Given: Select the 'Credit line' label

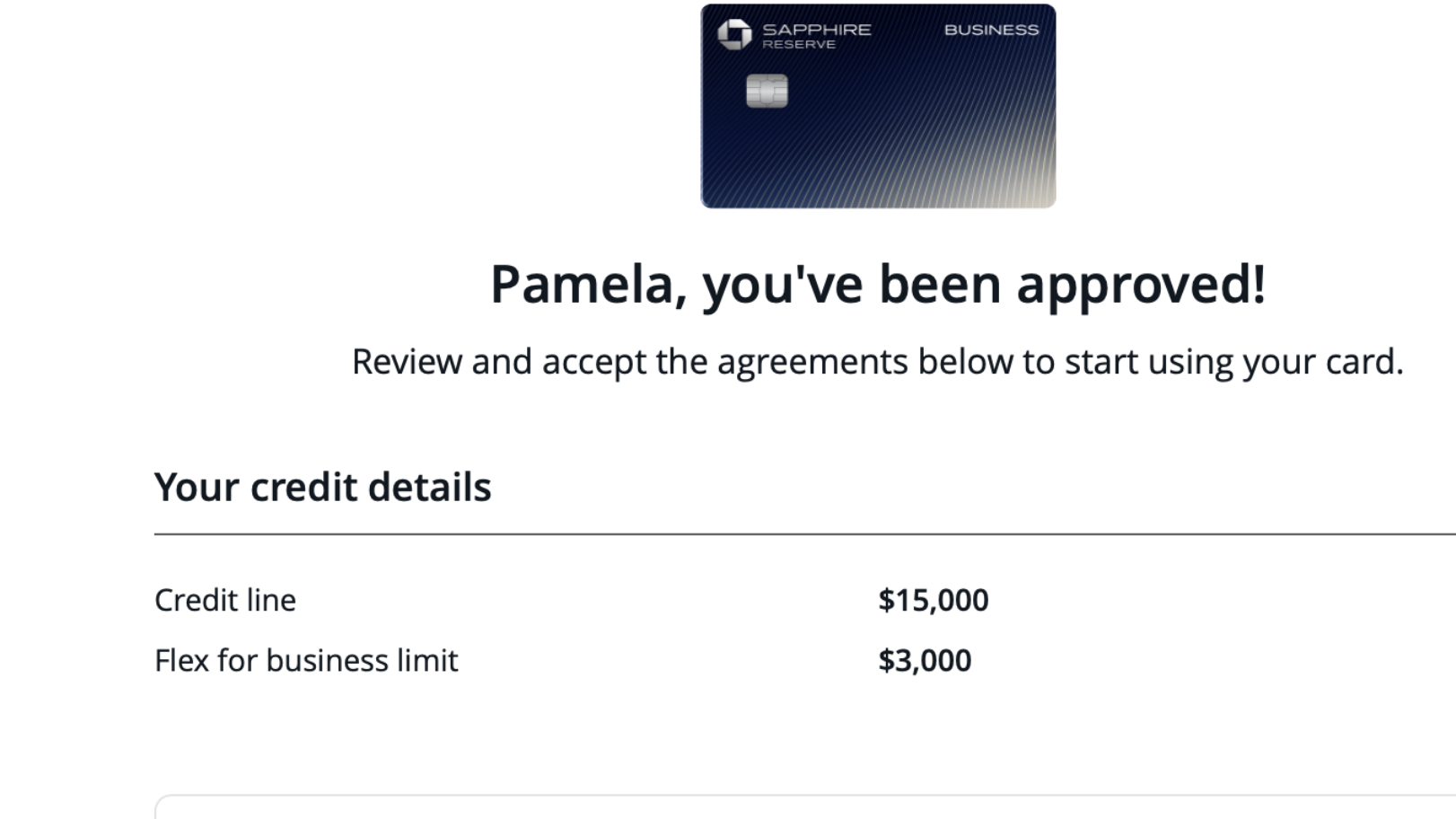Looking at the screenshot, I should (225, 600).
